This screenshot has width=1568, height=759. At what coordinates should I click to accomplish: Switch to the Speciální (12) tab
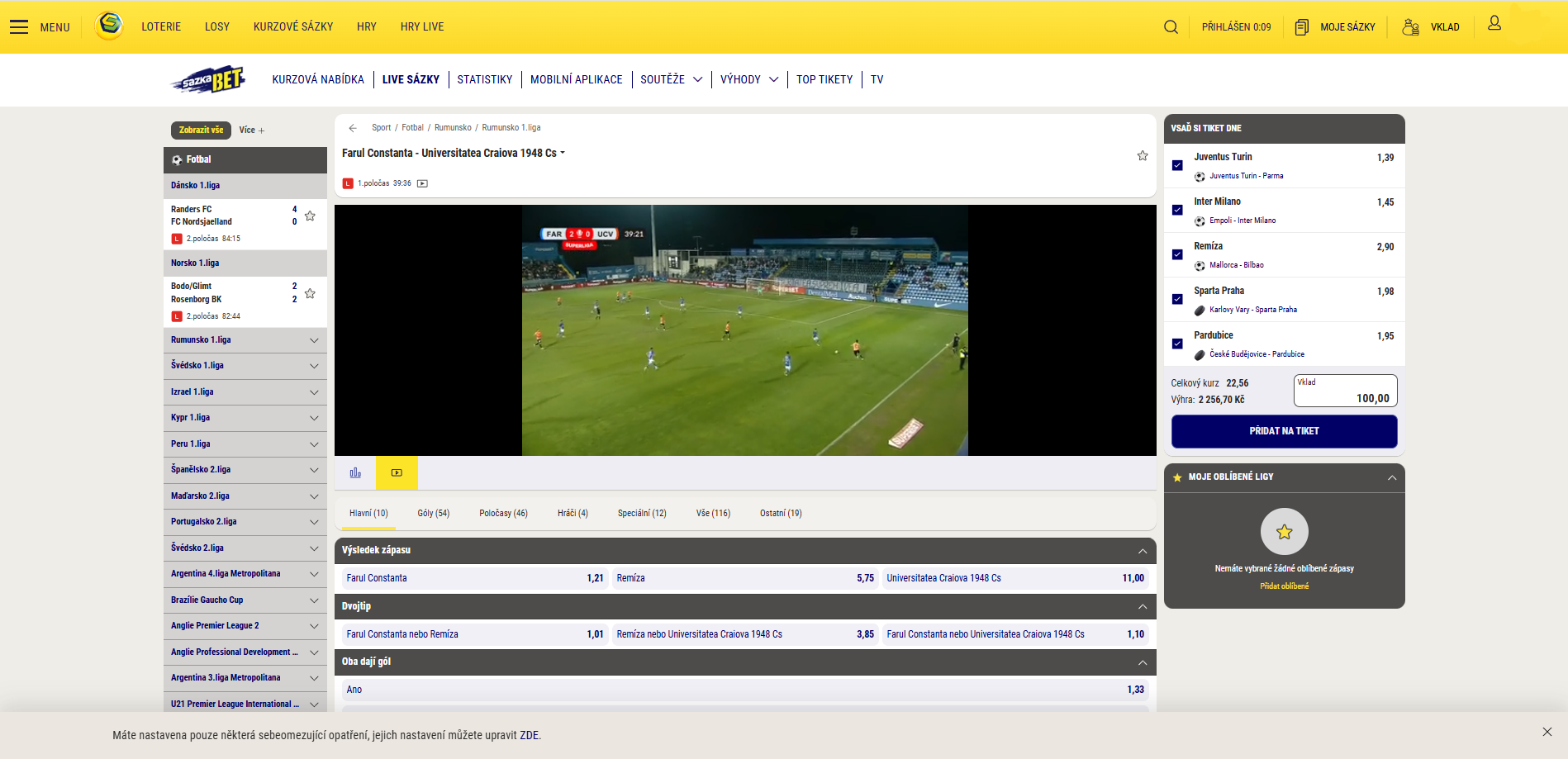click(x=642, y=514)
